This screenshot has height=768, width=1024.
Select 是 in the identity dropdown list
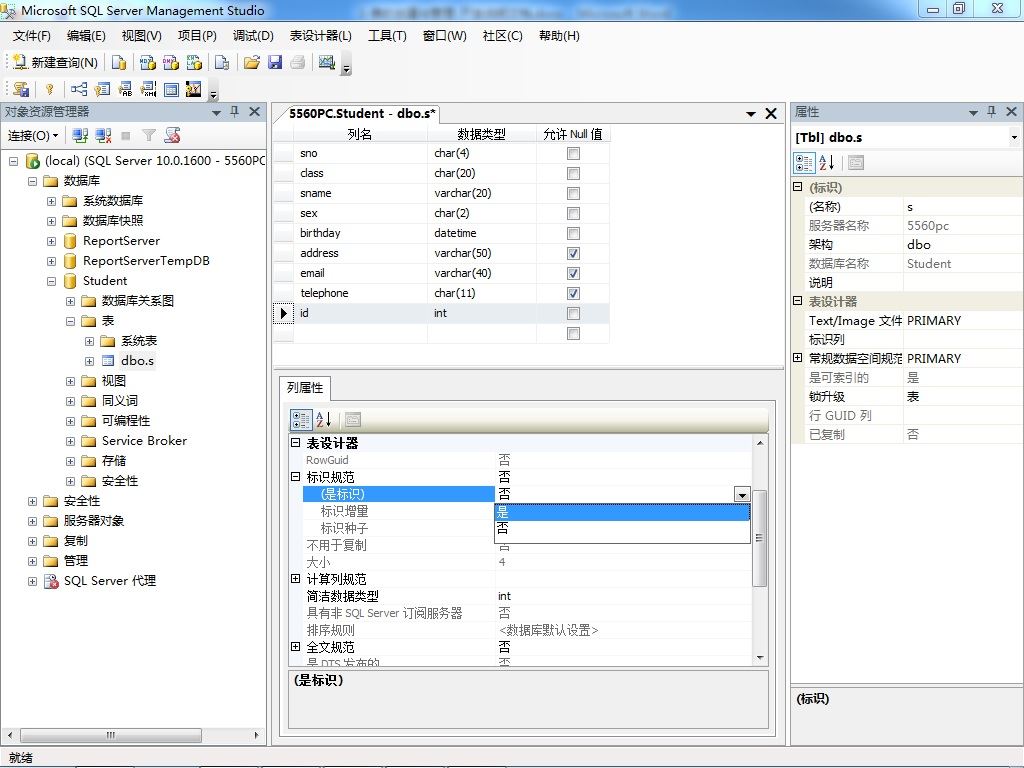tap(622, 513)
